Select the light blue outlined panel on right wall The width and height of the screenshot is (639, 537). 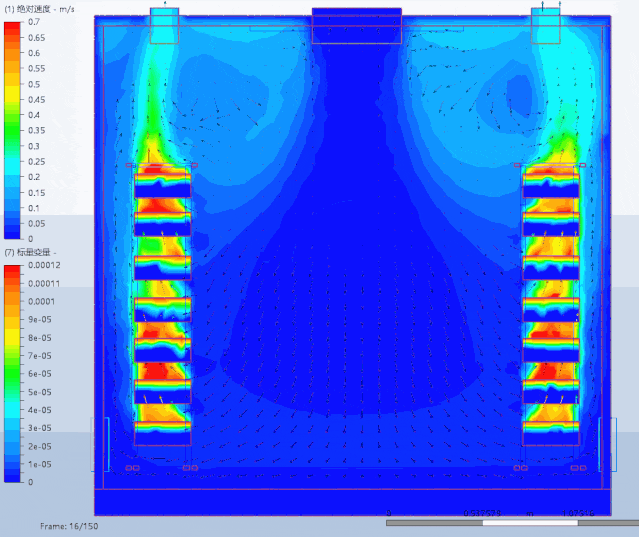[x=607, y=443]
